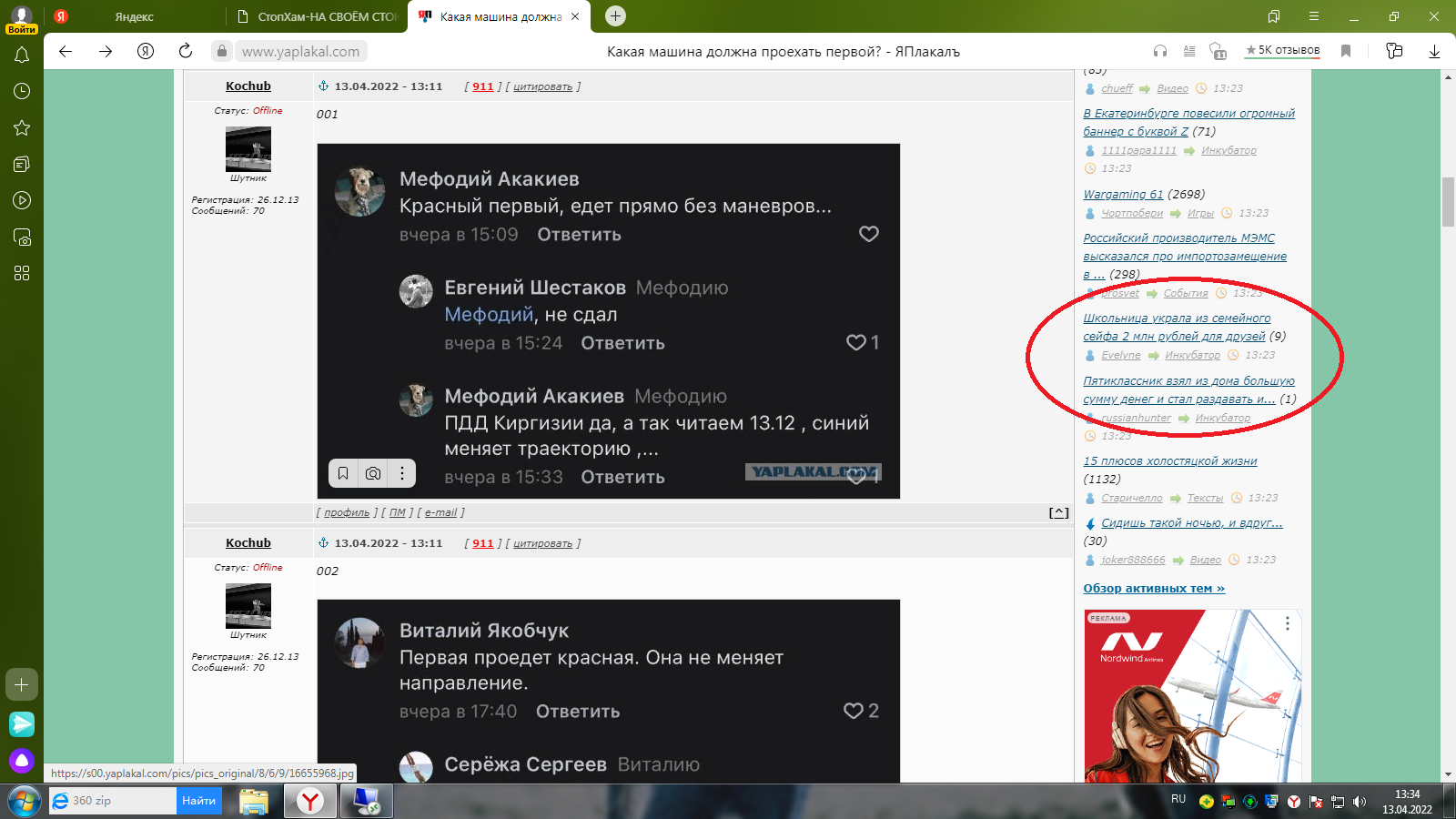The width and height of the screenshot is (1456, 819).
Task: Open the "Wargaming 61" topic link
Action: [x=1123, y=195]
